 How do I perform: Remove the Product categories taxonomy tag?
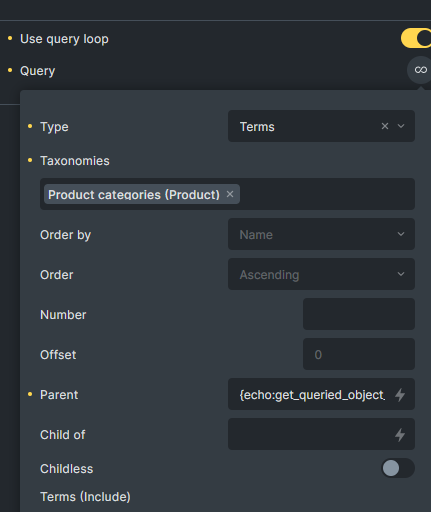tap(230, 194)
